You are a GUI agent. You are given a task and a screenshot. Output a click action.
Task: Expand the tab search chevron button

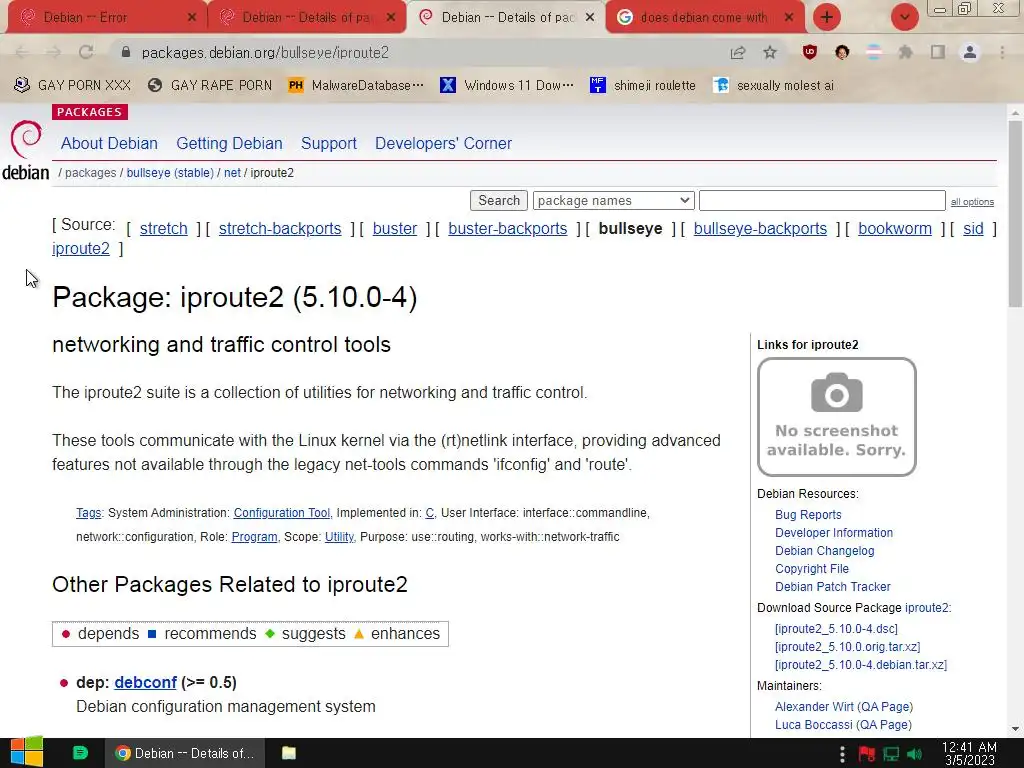(x=904, y=17)
